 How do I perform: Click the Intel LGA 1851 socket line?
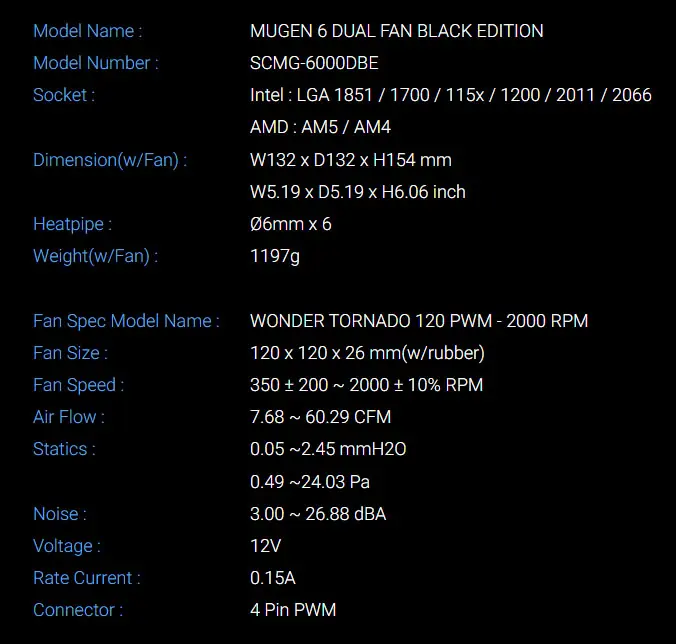coord(451,95)
